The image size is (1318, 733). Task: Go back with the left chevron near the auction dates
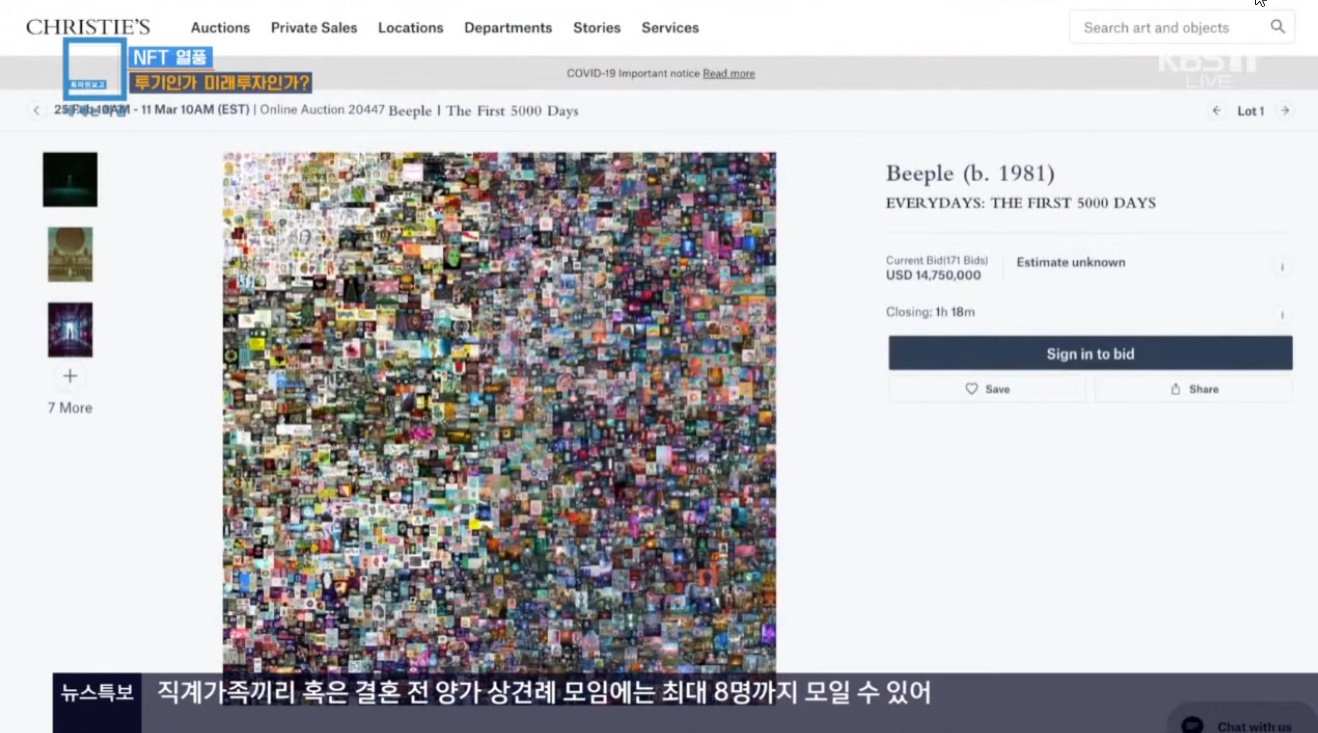(x=36, y=111)
